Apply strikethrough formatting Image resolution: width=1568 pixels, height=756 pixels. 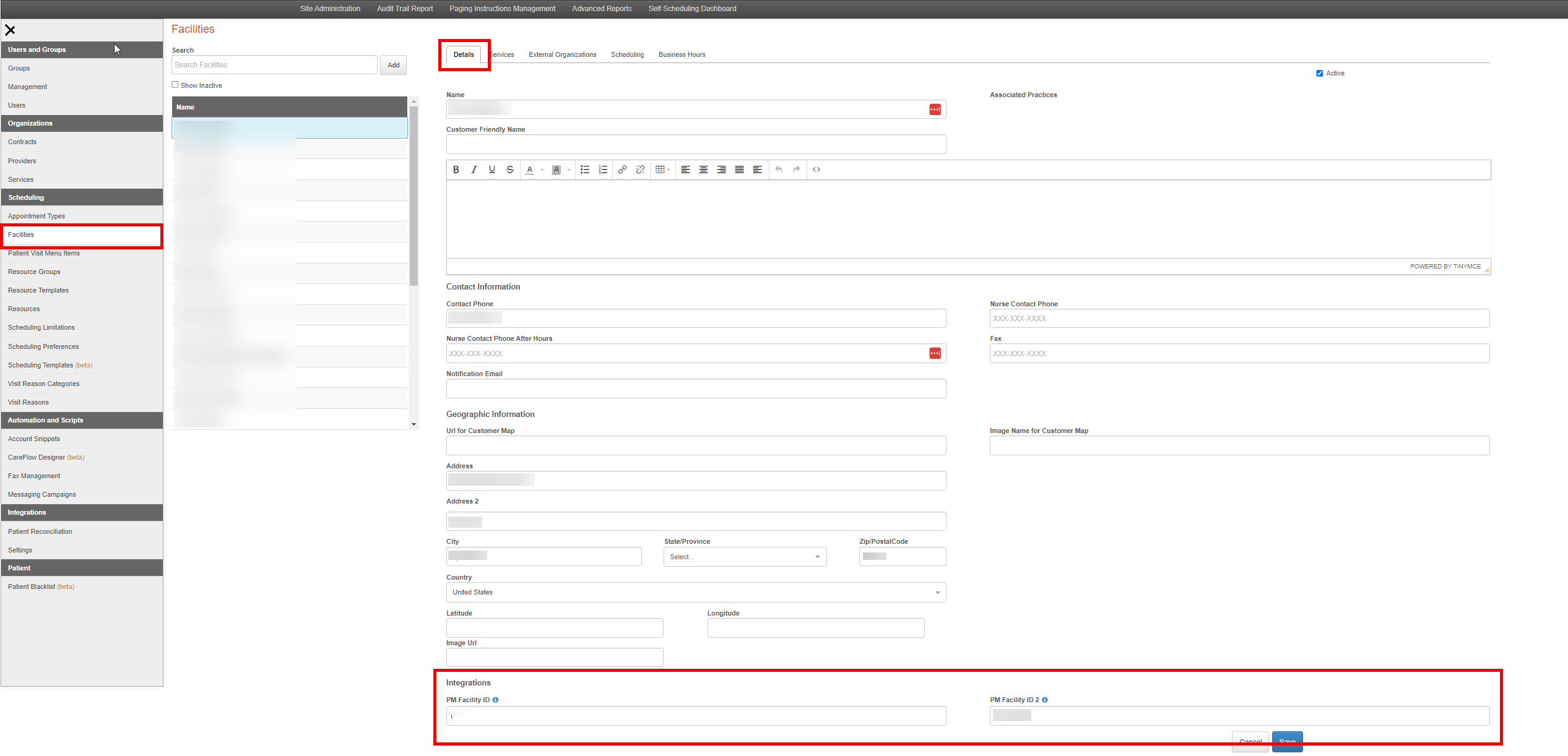[509, 170]
